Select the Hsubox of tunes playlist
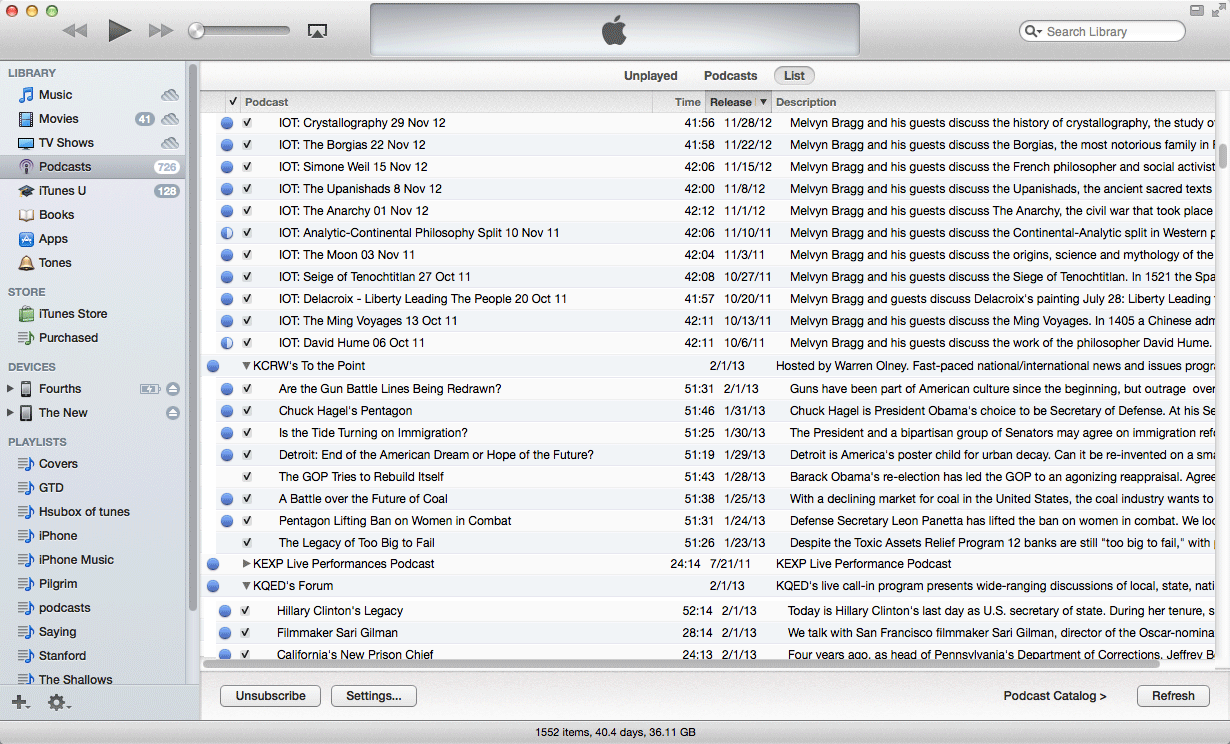Screen dimensions: 1230x744 click(84, 512)
